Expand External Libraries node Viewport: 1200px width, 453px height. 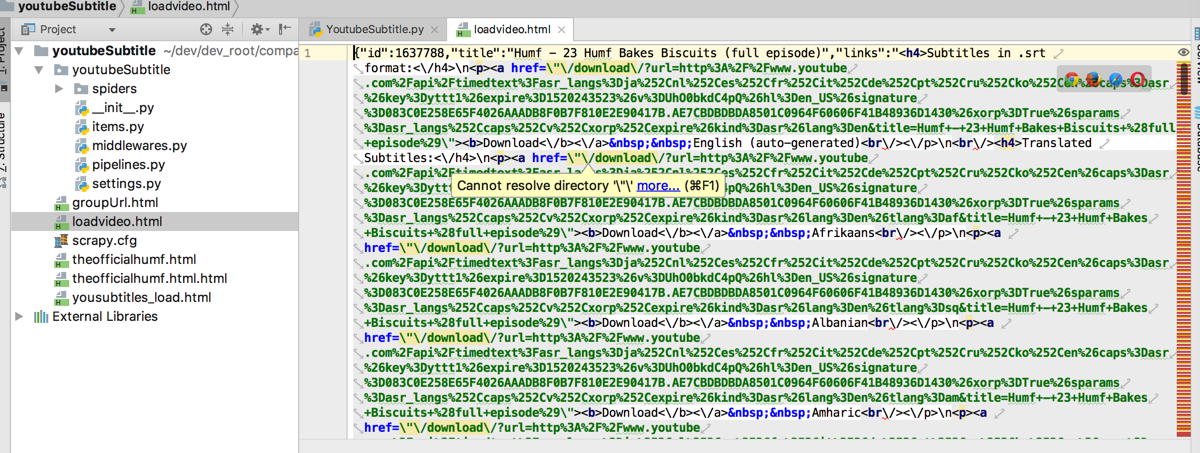[19, 317]
